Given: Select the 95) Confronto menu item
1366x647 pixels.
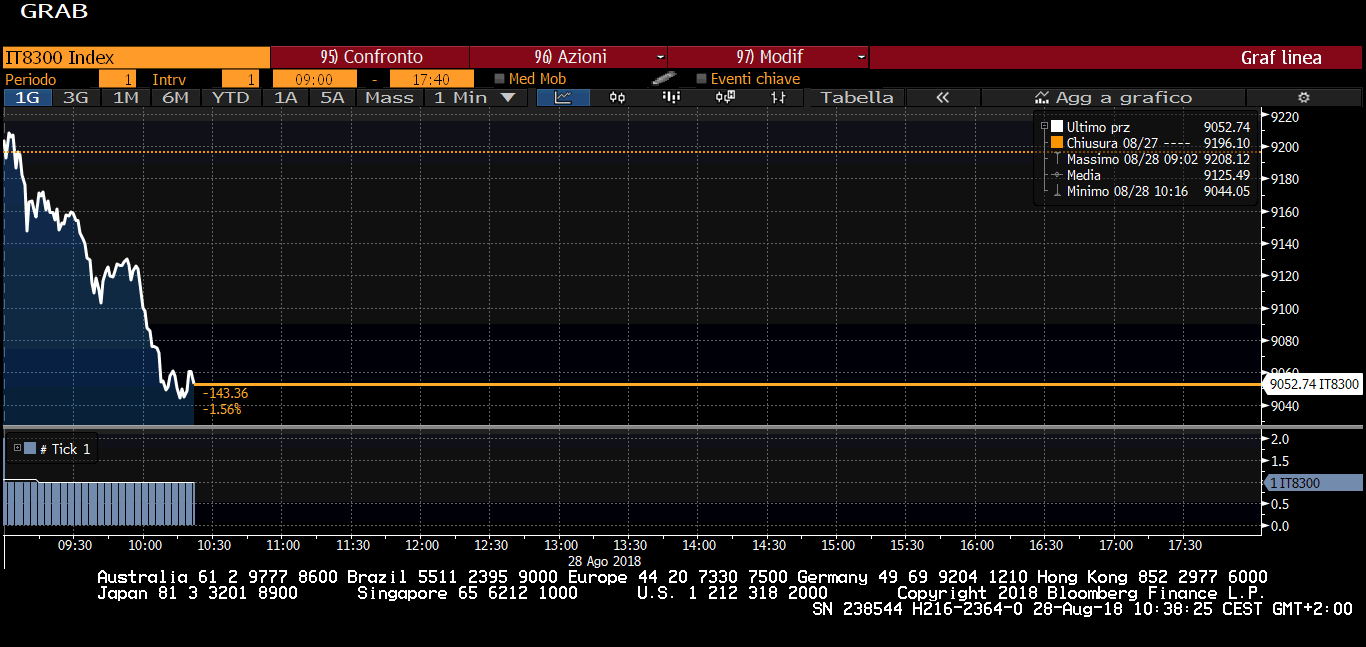Looking at the screenshot, I should 370,57.
